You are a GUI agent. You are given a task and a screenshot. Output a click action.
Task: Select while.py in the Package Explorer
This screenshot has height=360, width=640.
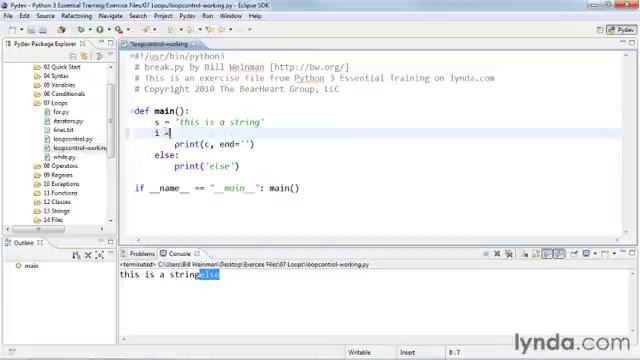coord(64,157)
